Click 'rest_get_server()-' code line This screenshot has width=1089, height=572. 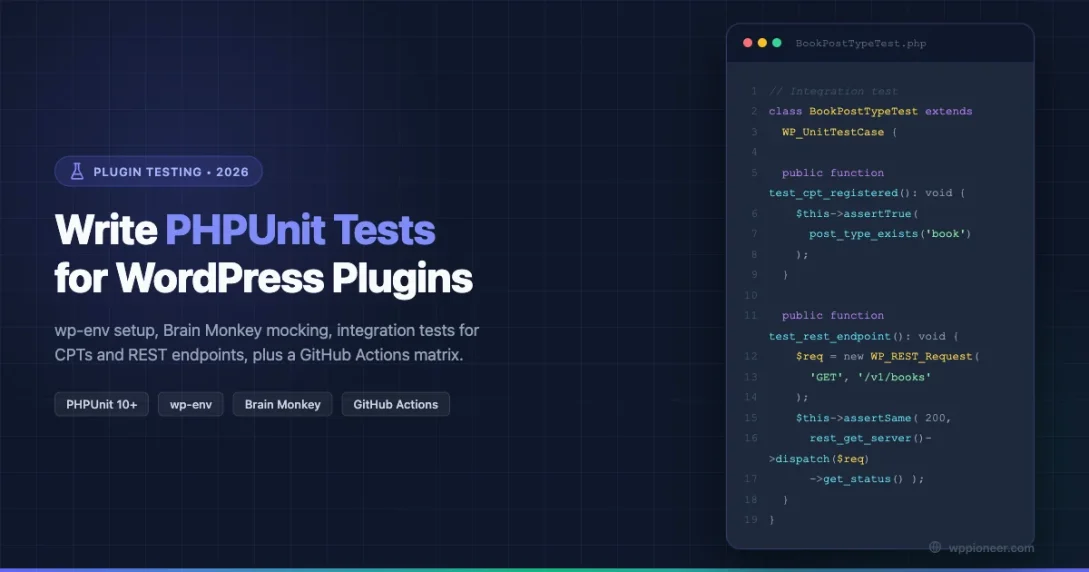coord(870,438)
